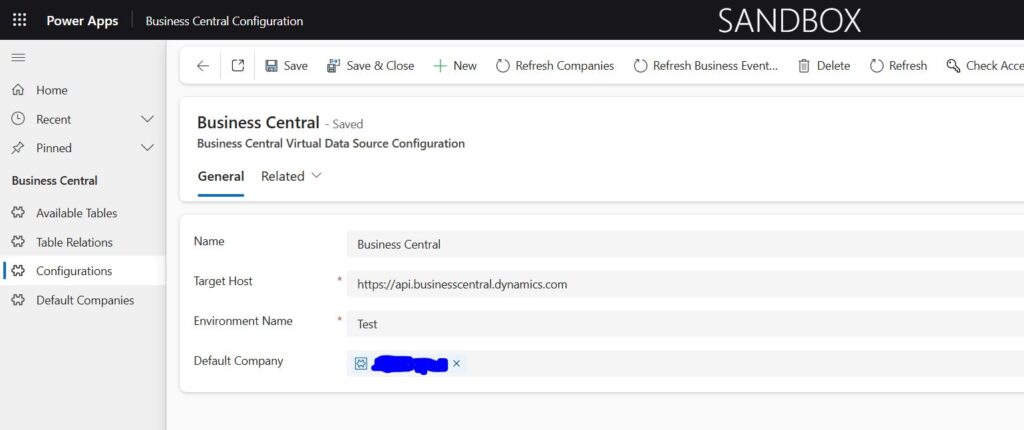The width and height of the screenshot is (1024, 430).
Task: Open record in new window icon
Action: click(238, 66)
